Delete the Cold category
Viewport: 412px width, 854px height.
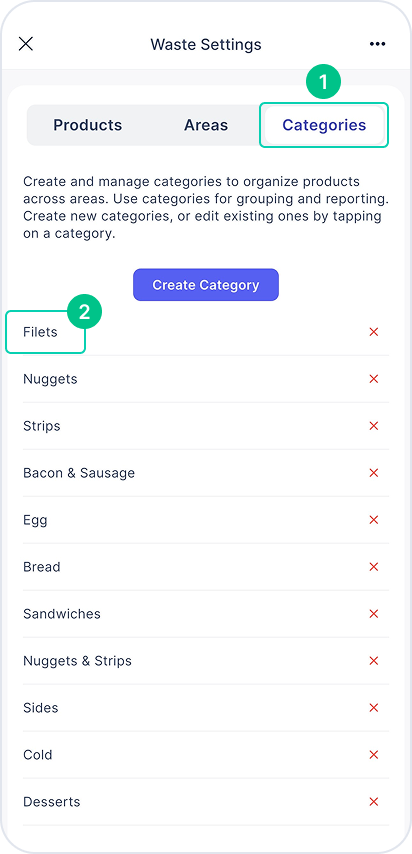pos(374,754)
